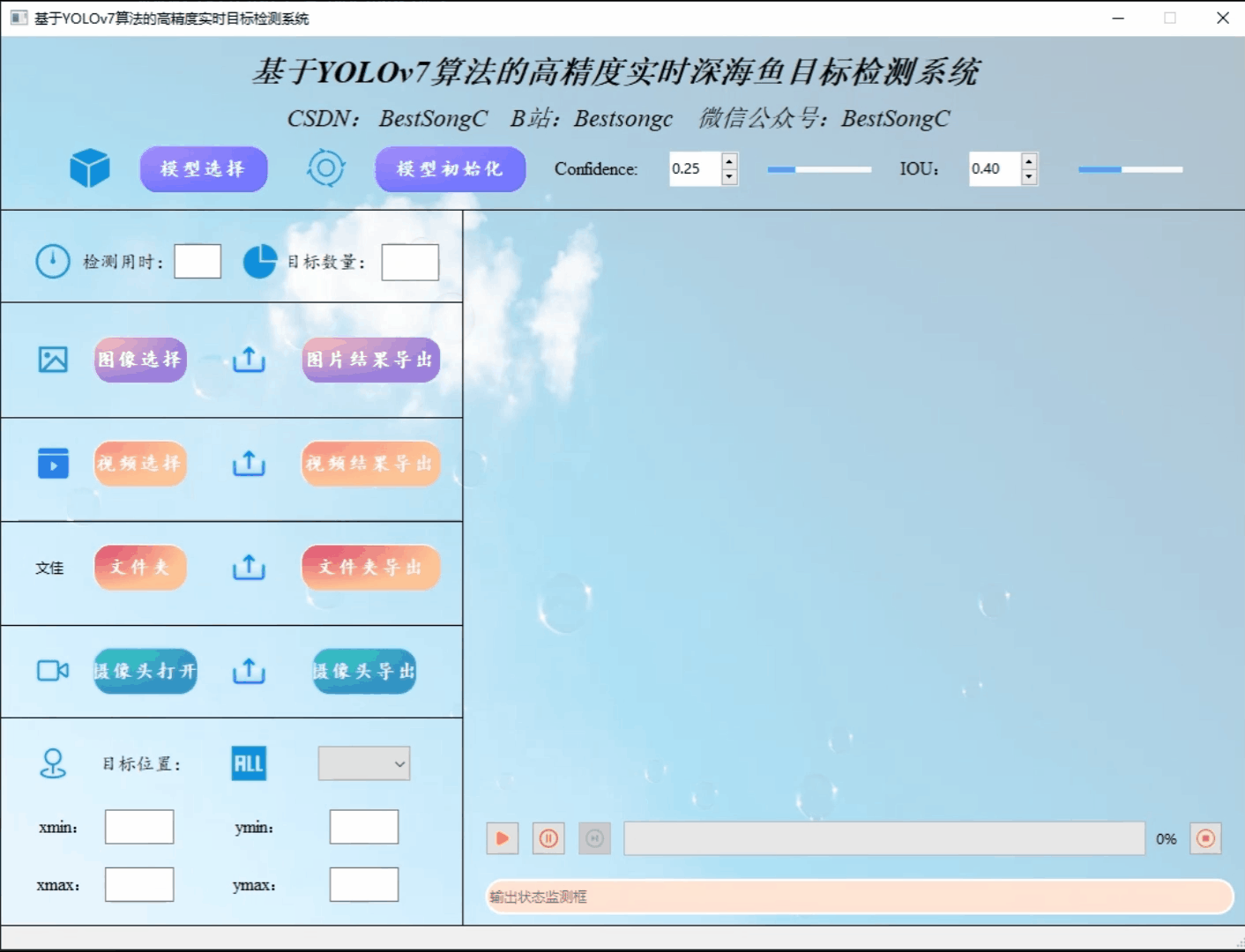The width and height of the screenshot is (1245, 952).
Task: Click the blue 3D cube model icon
Action: click(x=90, y=167)
